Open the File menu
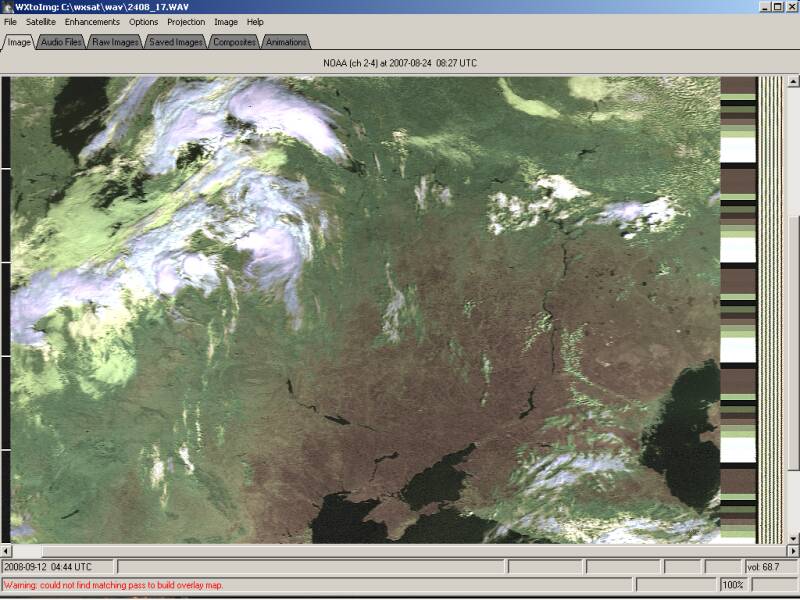Image resolution: width=800 pixels, height=600 pixels. (10, 22)
